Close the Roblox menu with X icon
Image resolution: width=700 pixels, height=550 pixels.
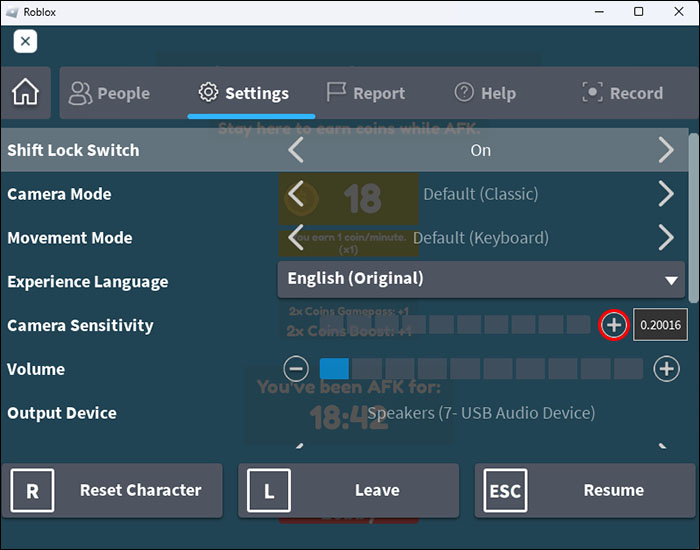point(25,42)
